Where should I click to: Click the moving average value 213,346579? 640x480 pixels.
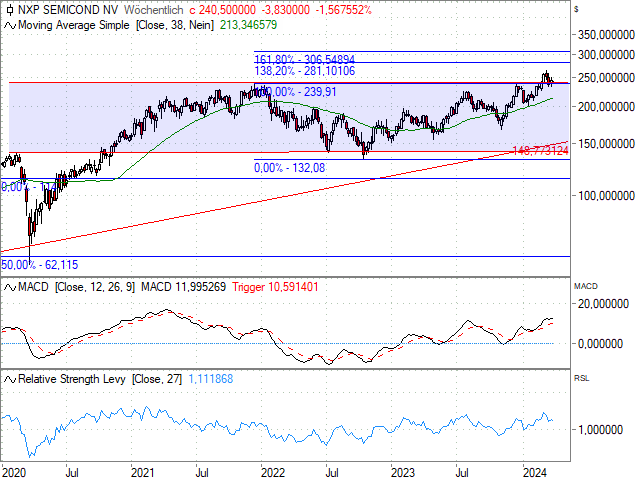click(249, 25)
